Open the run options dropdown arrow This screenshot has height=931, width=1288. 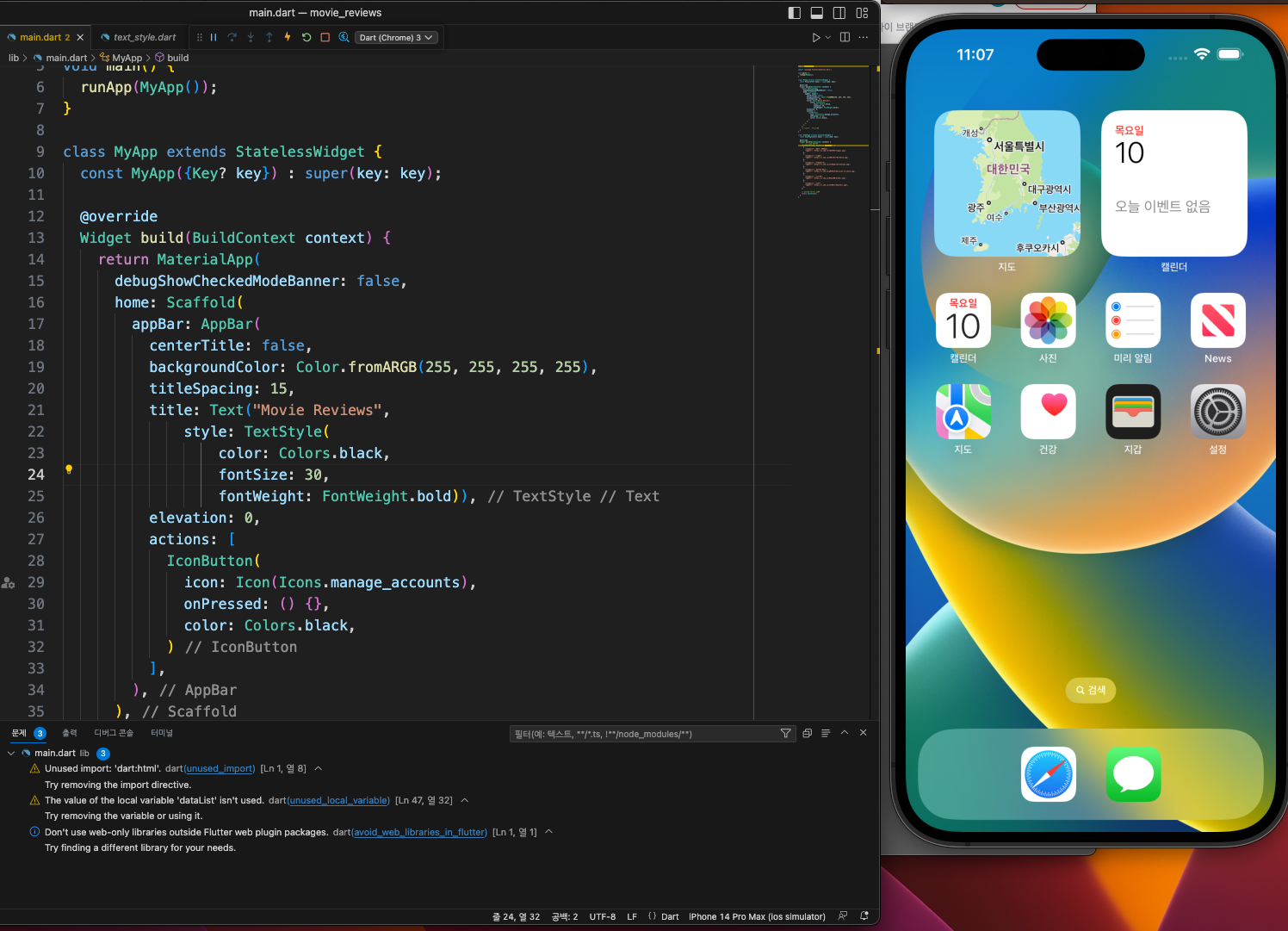pyautogui.click(x=828, y=37)
